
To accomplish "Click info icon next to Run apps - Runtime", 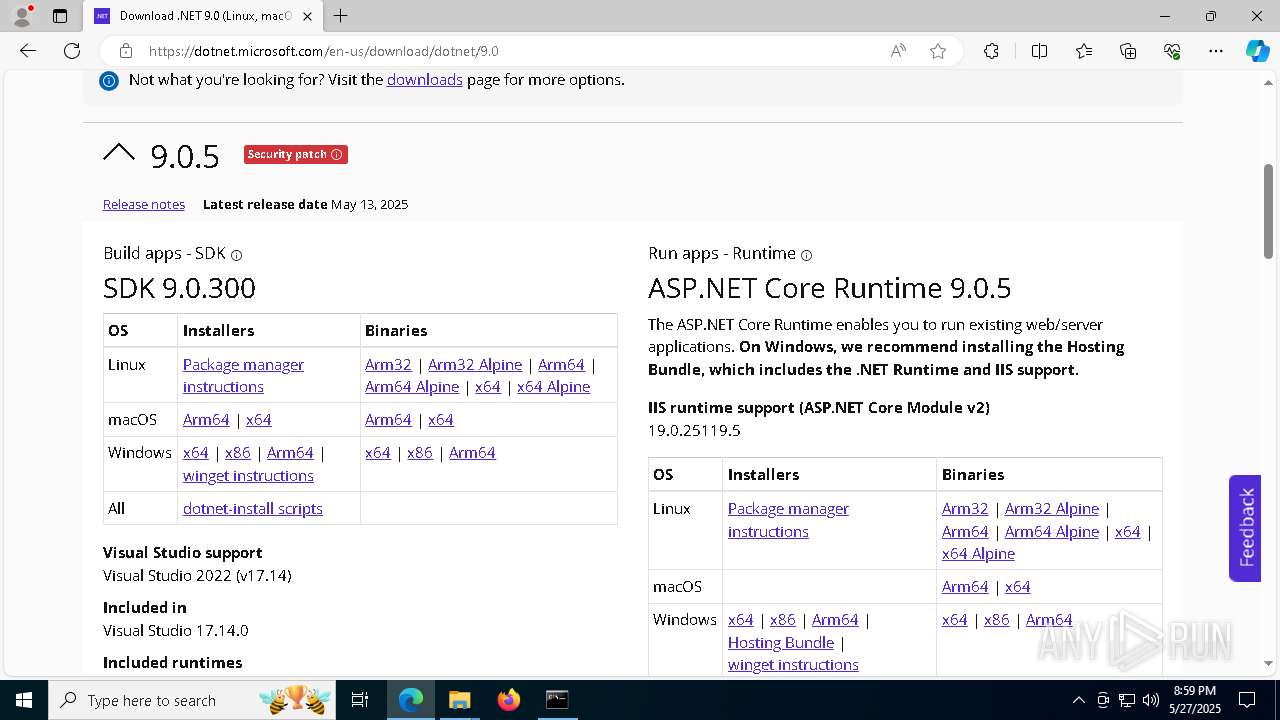I will (x=807, y=255).
